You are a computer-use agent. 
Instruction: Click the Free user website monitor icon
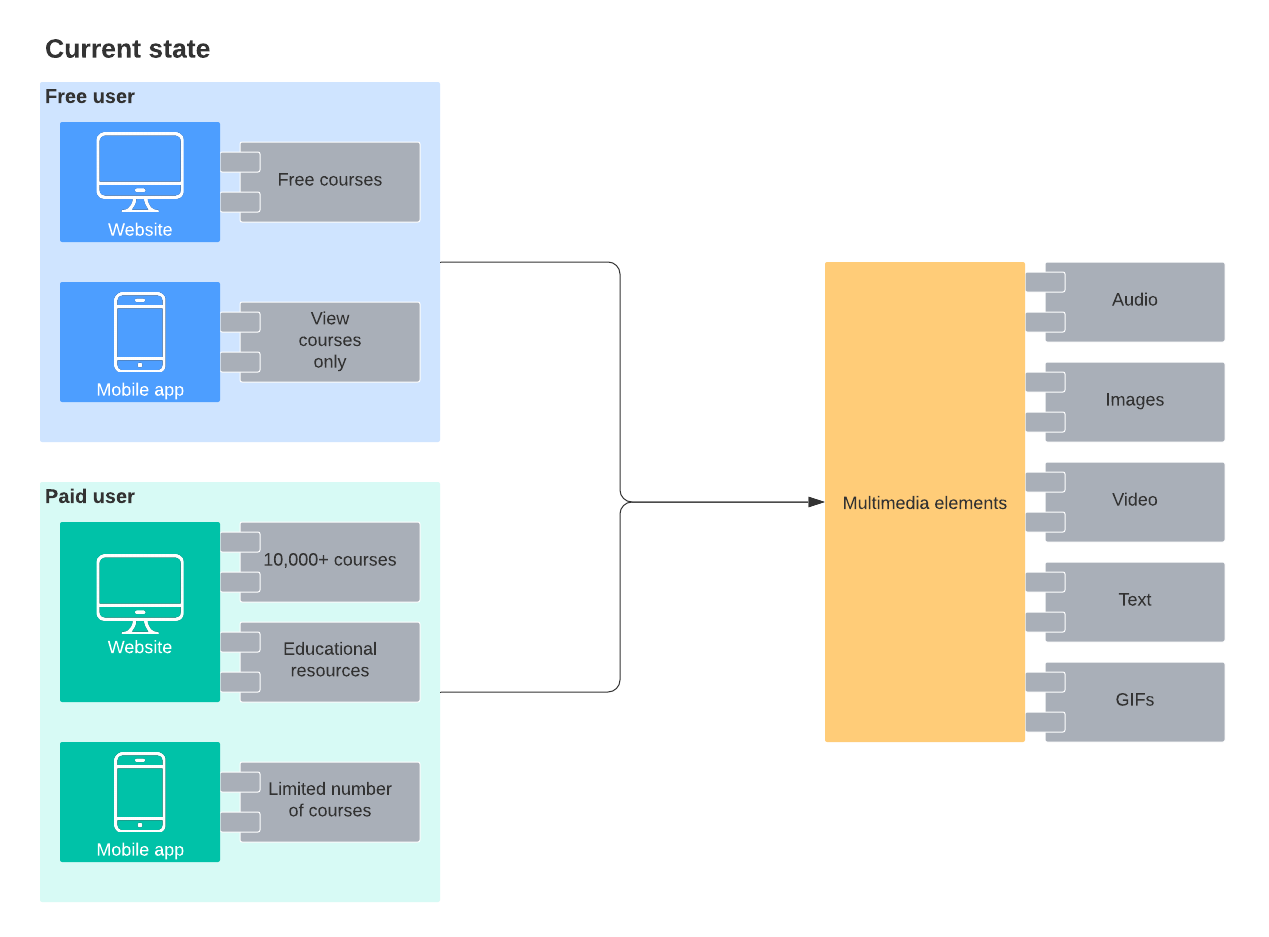coord(140,171)
